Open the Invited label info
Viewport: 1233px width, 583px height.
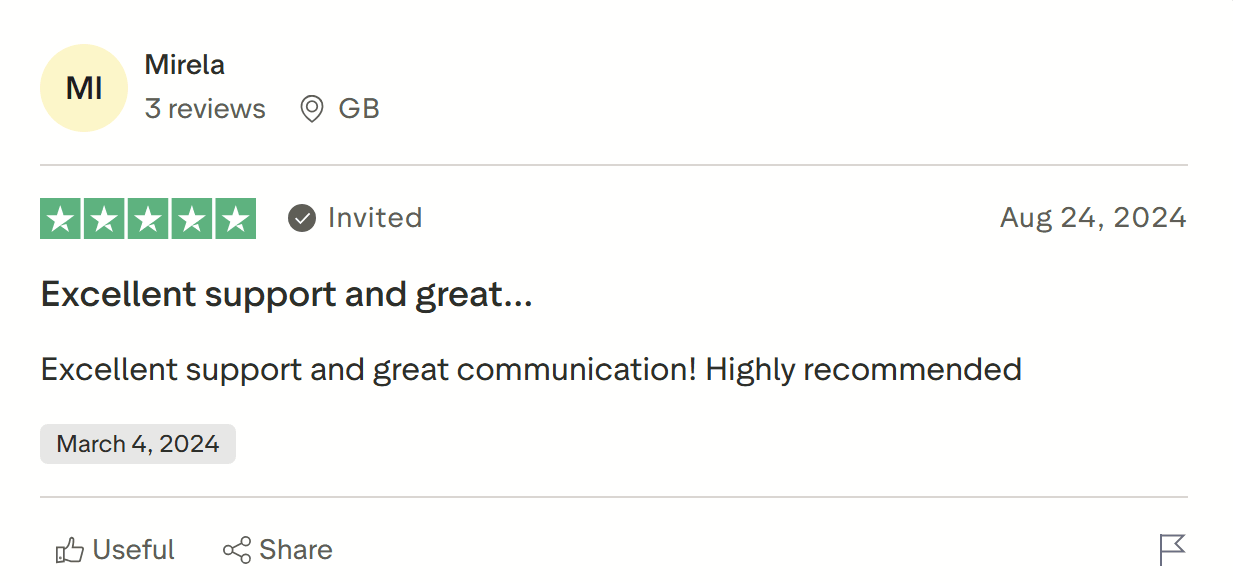tap(375, 218)
